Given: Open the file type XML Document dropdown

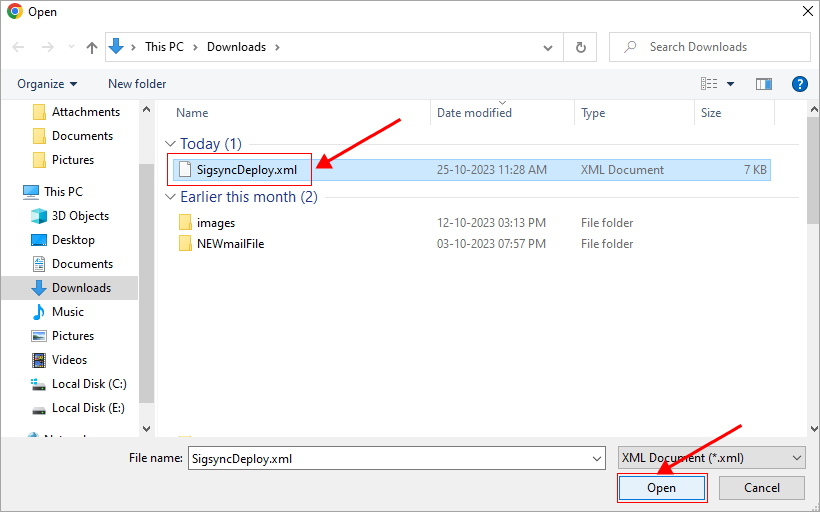Looking at the screenshot, I should (x=711, y=458).
